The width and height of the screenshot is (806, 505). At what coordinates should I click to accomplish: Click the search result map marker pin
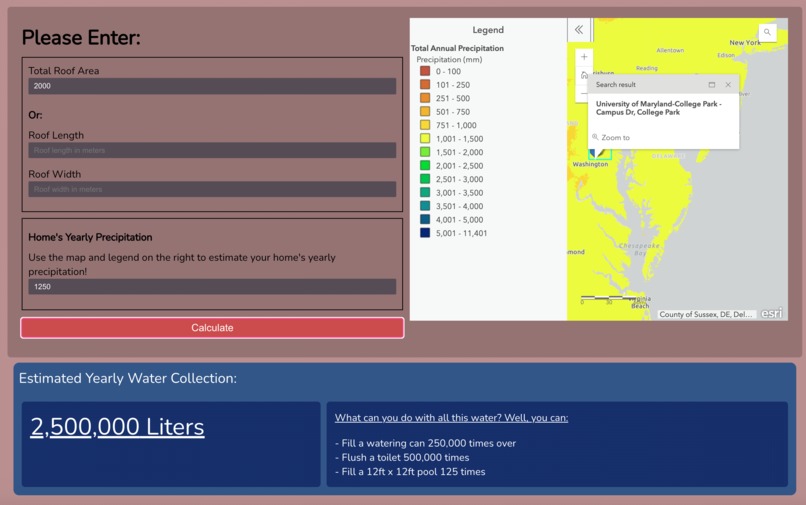point(599,153)
